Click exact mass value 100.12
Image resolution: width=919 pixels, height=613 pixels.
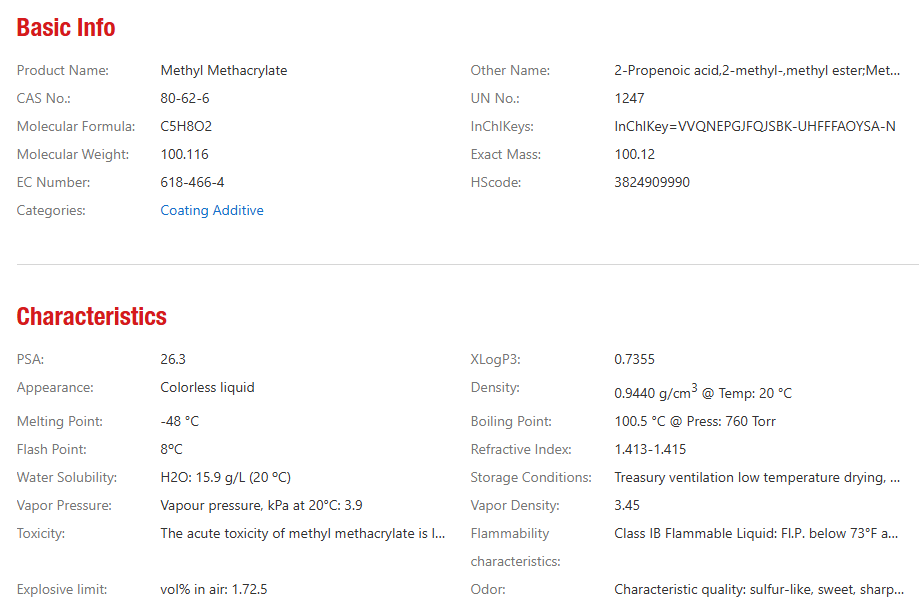(x=634, y=155)
